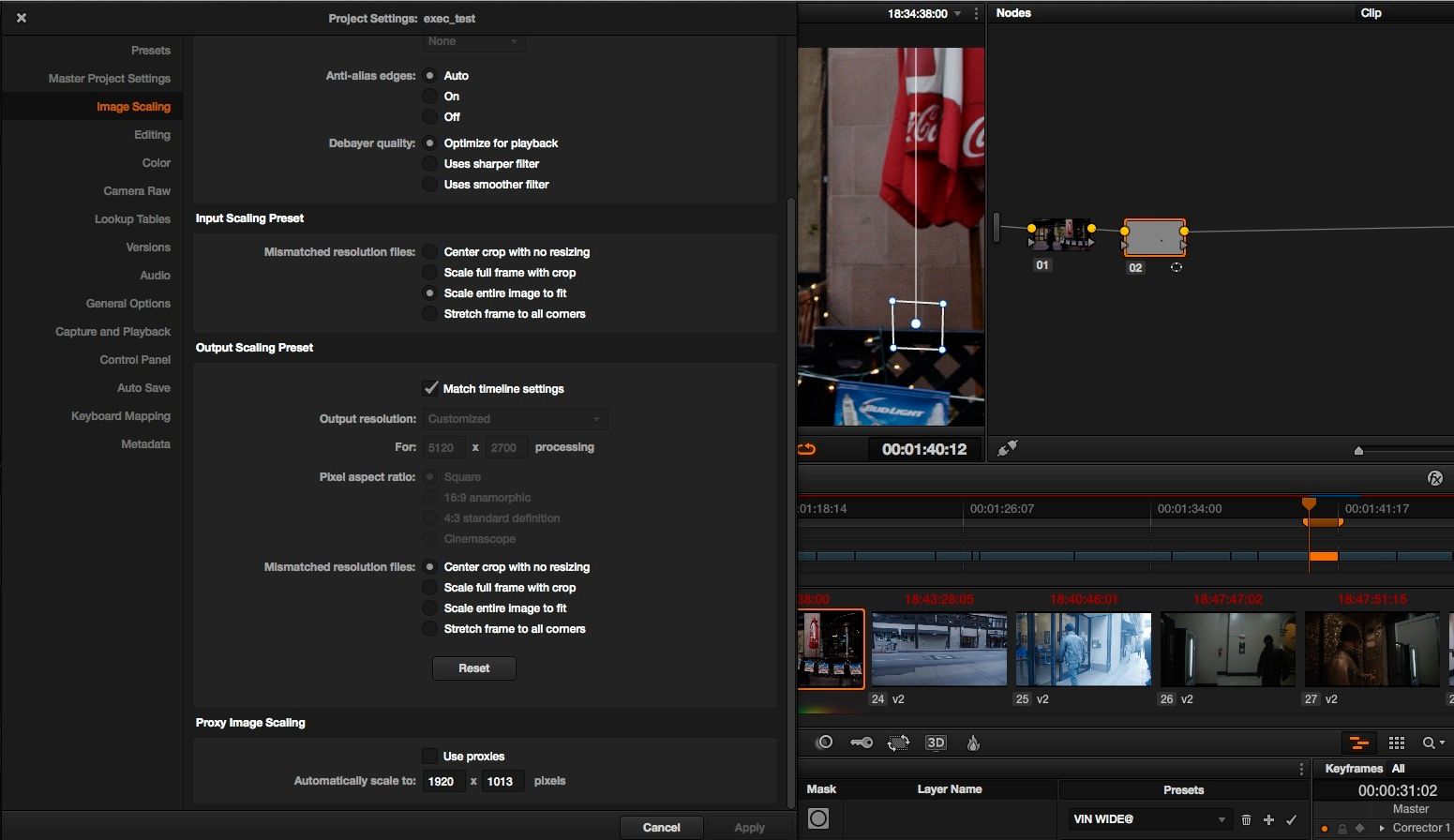Toggle the loop playback icon
This screenshot has height=840, width=1454.
coord(807,449)
